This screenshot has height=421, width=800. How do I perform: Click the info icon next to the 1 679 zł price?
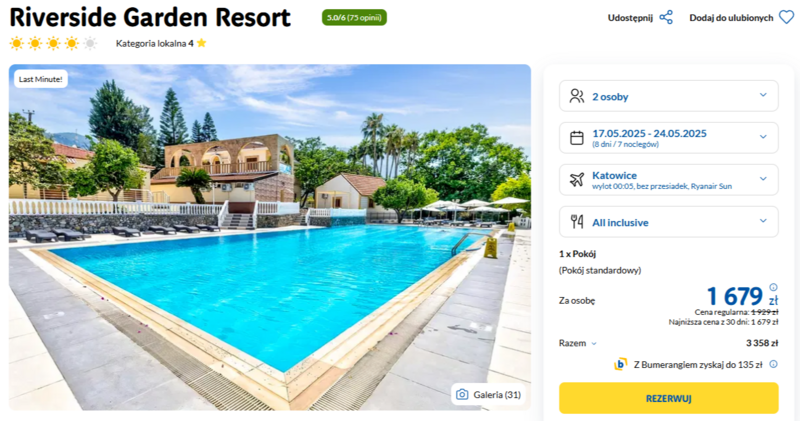[x=773, y=287]
